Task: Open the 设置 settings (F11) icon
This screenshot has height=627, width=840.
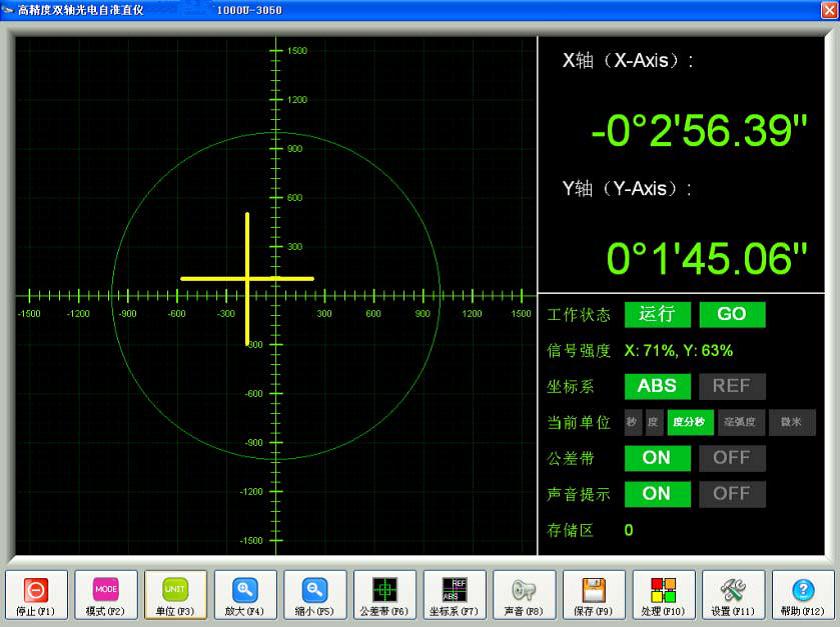Action: pyautogui.click(x=733, y=594)
